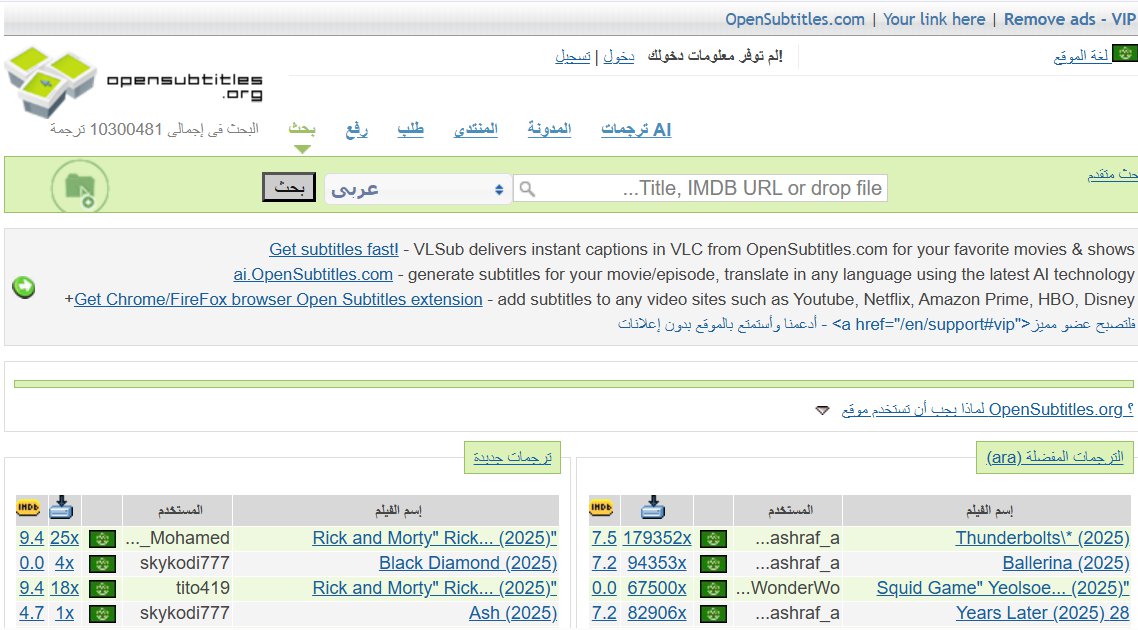Viewport: 1138px width, 630px height.
Task: Click the trusted-uploader smiley in Thunderbolts row
Action: [712, 537]
